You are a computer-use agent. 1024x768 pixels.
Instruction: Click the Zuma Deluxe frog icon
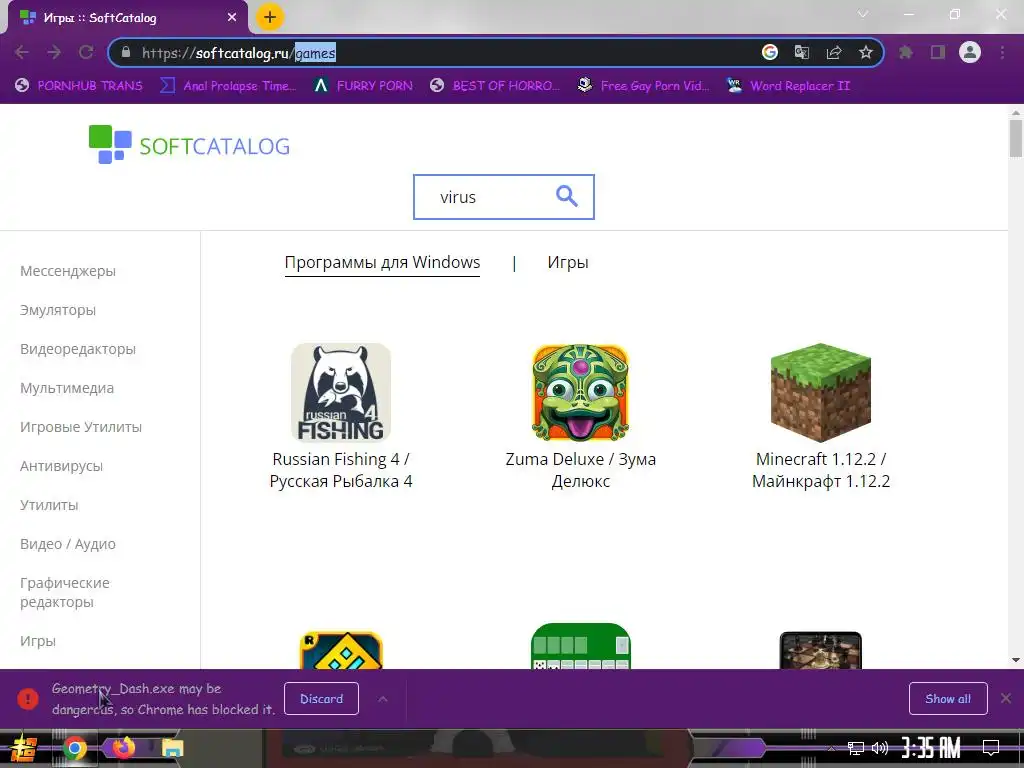pos(581,392)
